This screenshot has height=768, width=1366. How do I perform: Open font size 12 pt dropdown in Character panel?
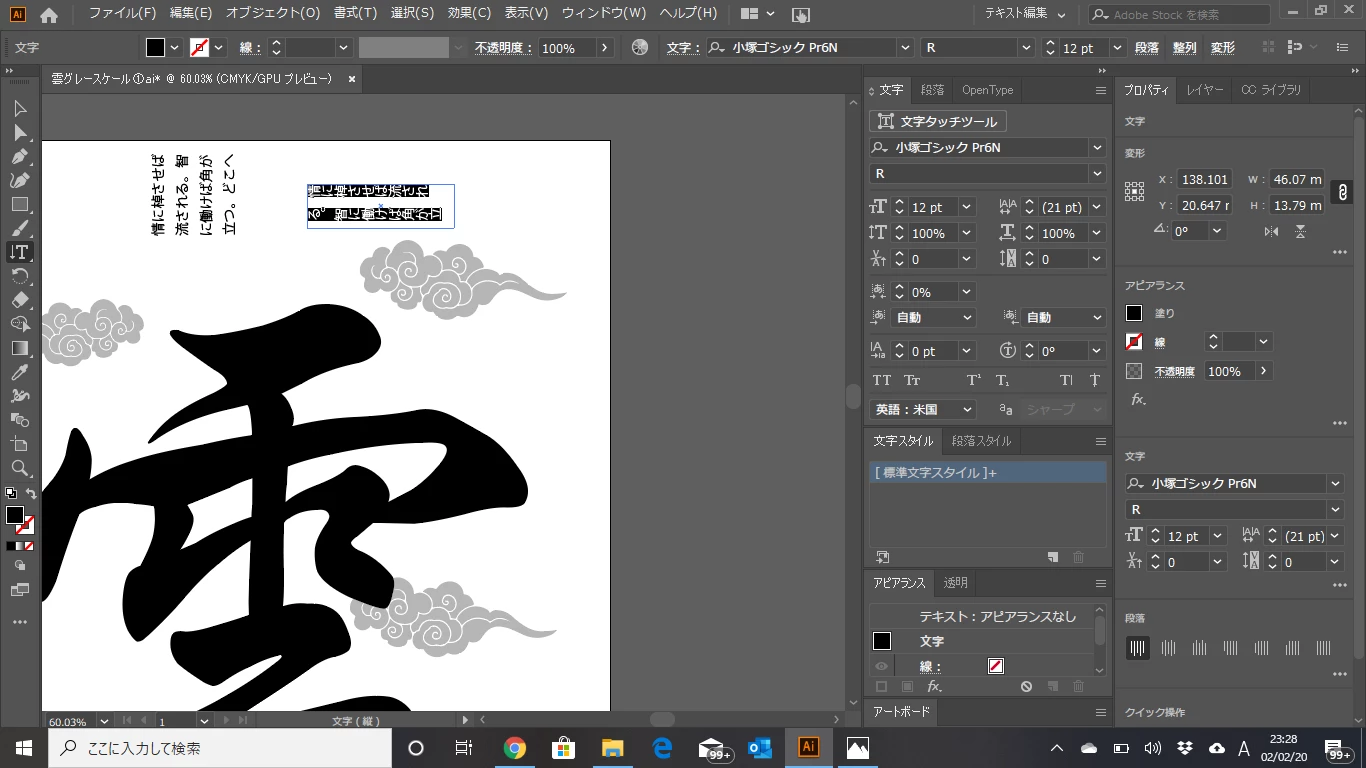[x=966, y=207]
